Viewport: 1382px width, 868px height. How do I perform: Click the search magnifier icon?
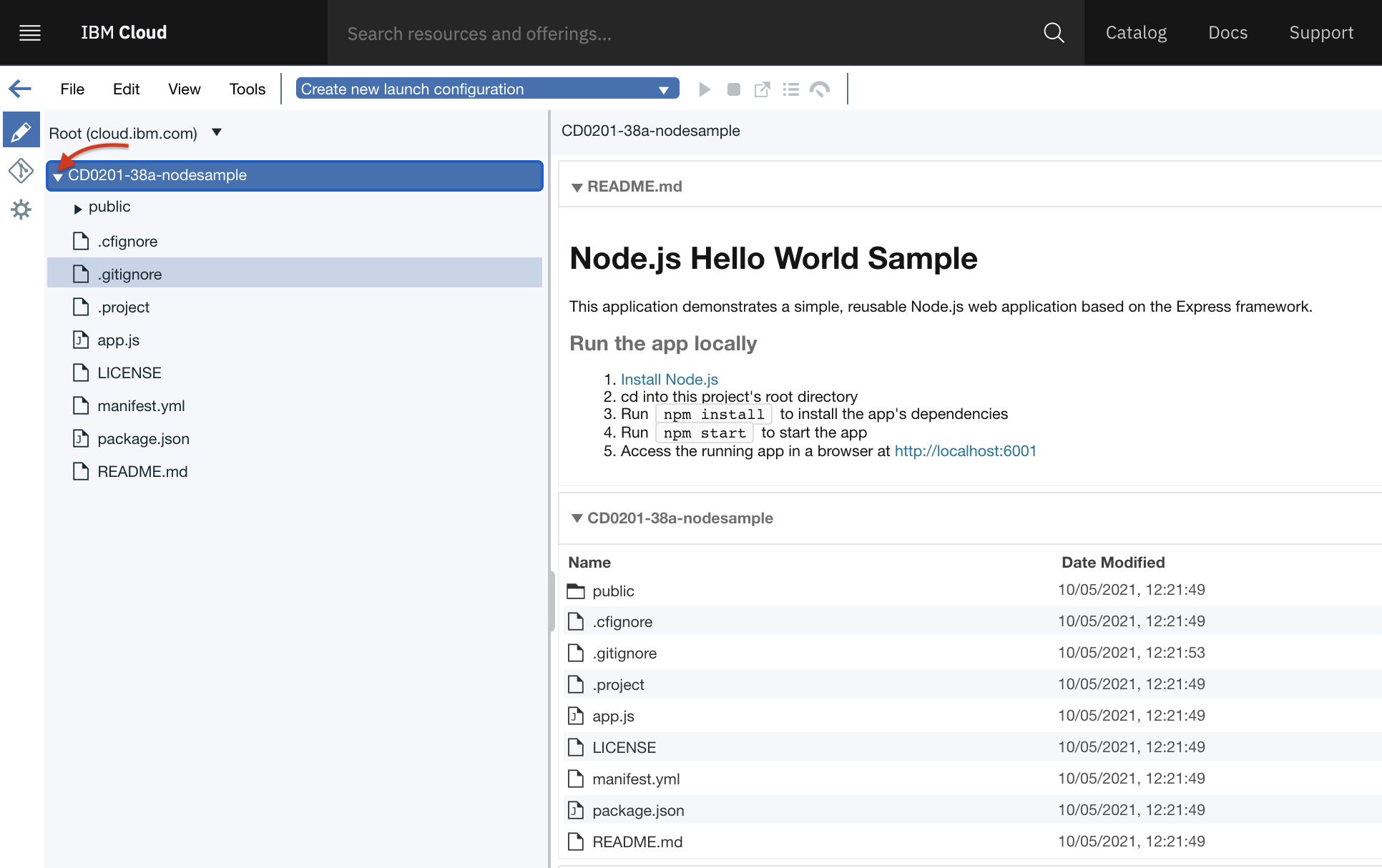(x=1054, y=33)
